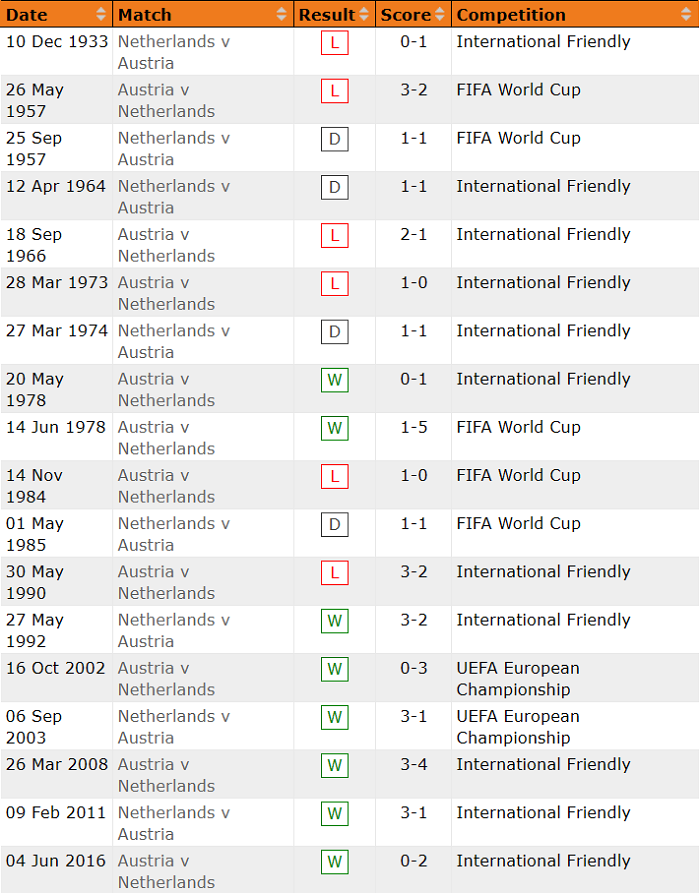This screenshot has width=700, height=893.
Task: Click the D result badge for 25 Sep 1957
Action: [x=335, y=139]
